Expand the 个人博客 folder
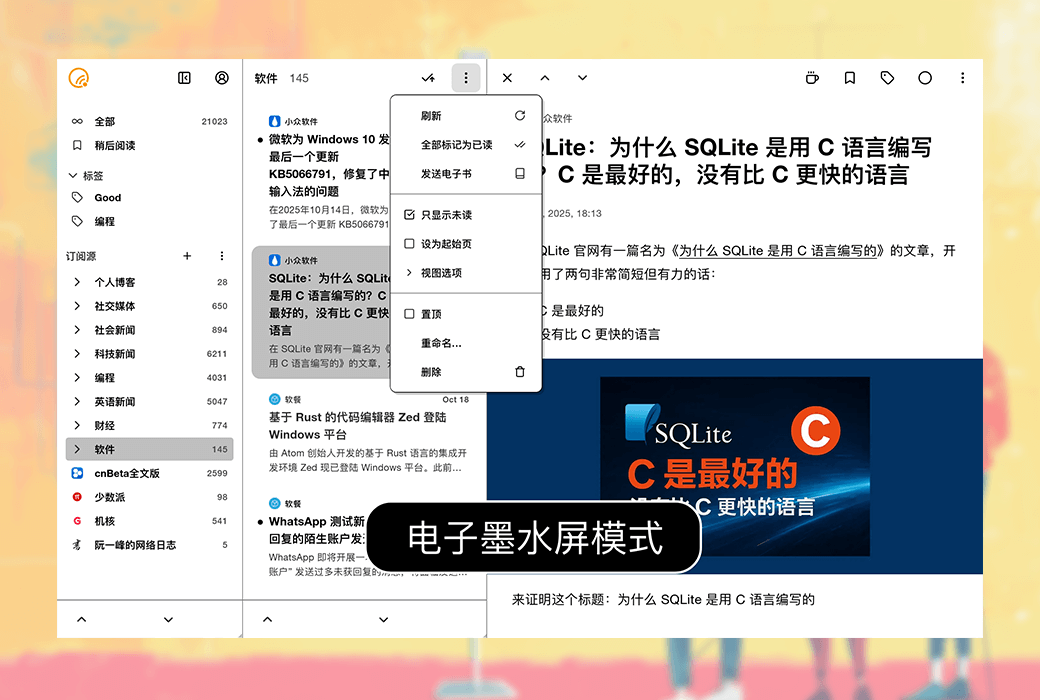 pyautogui.click(x=77, y=282)
